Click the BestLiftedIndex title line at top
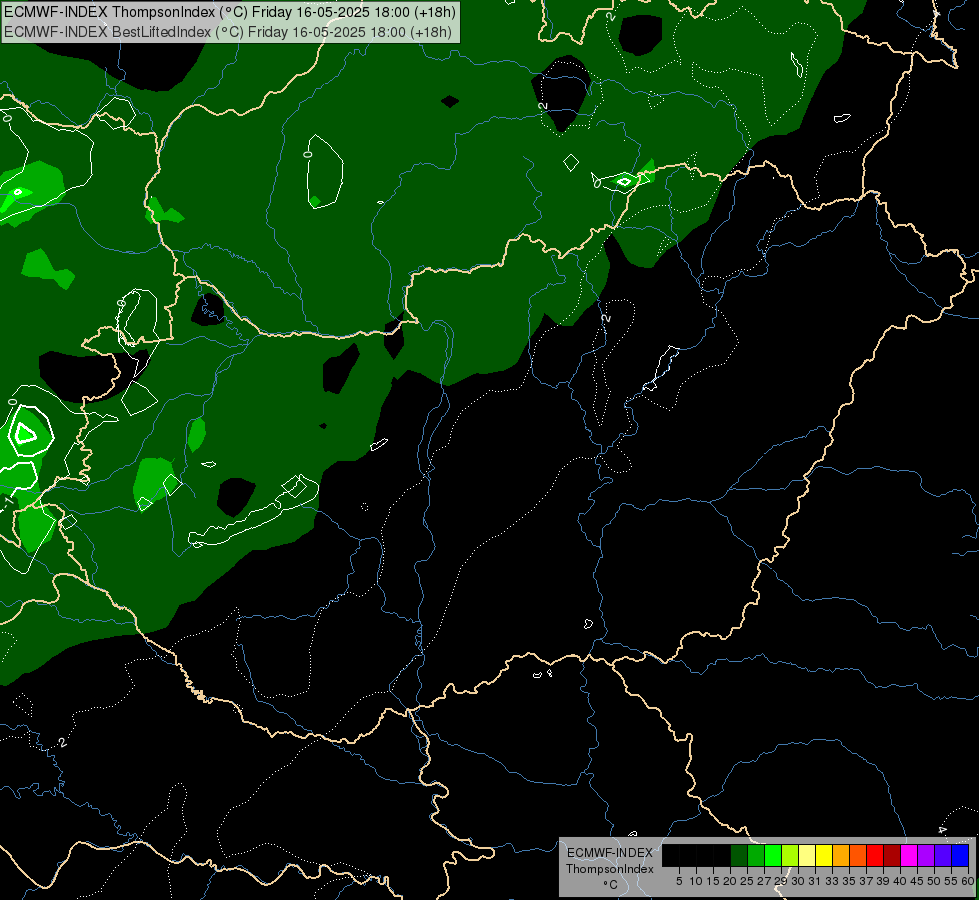The height and width of the screenshot is (900, 979). (227, 32)
